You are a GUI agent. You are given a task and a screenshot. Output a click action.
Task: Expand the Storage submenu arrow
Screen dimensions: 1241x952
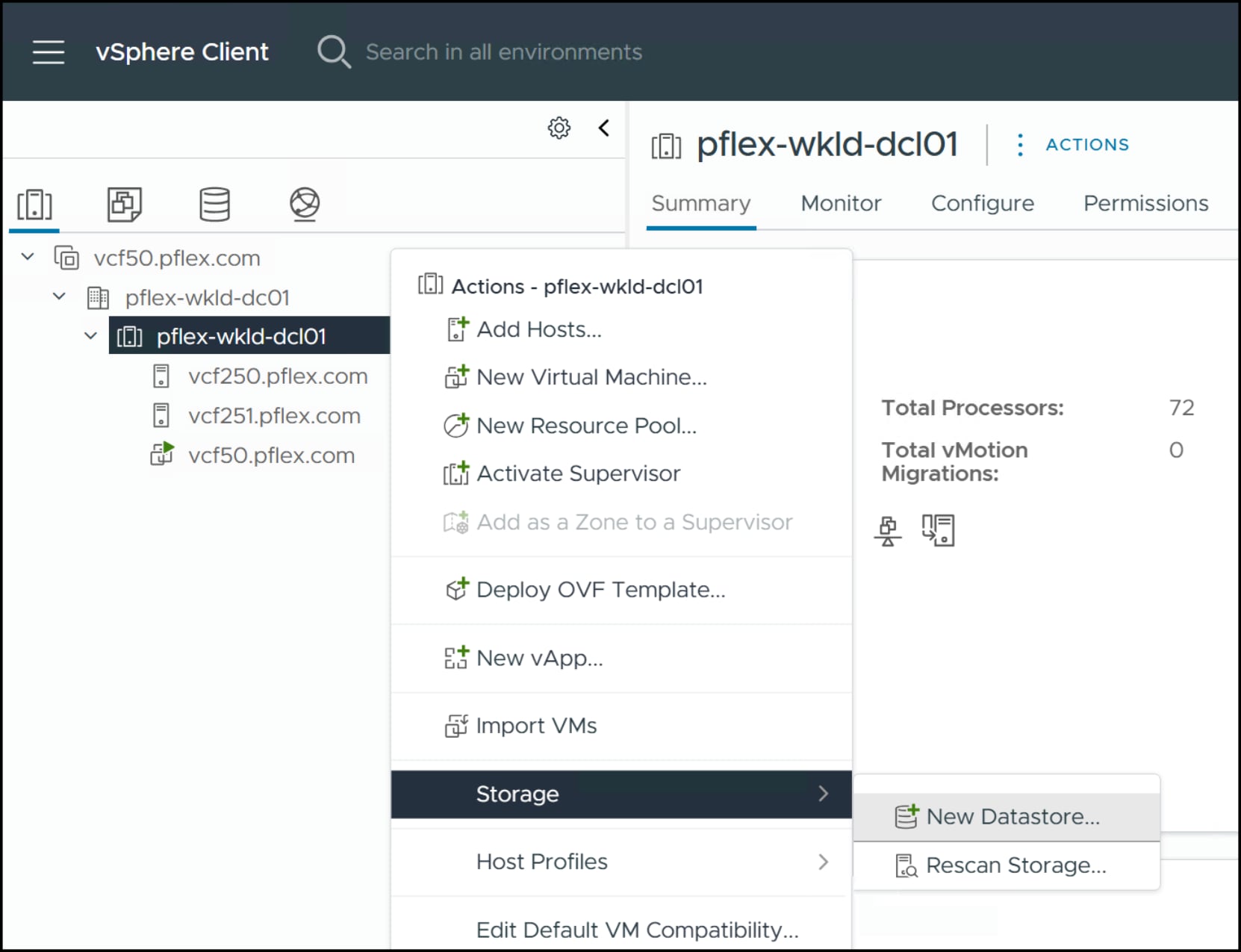[x=823, y=794]
